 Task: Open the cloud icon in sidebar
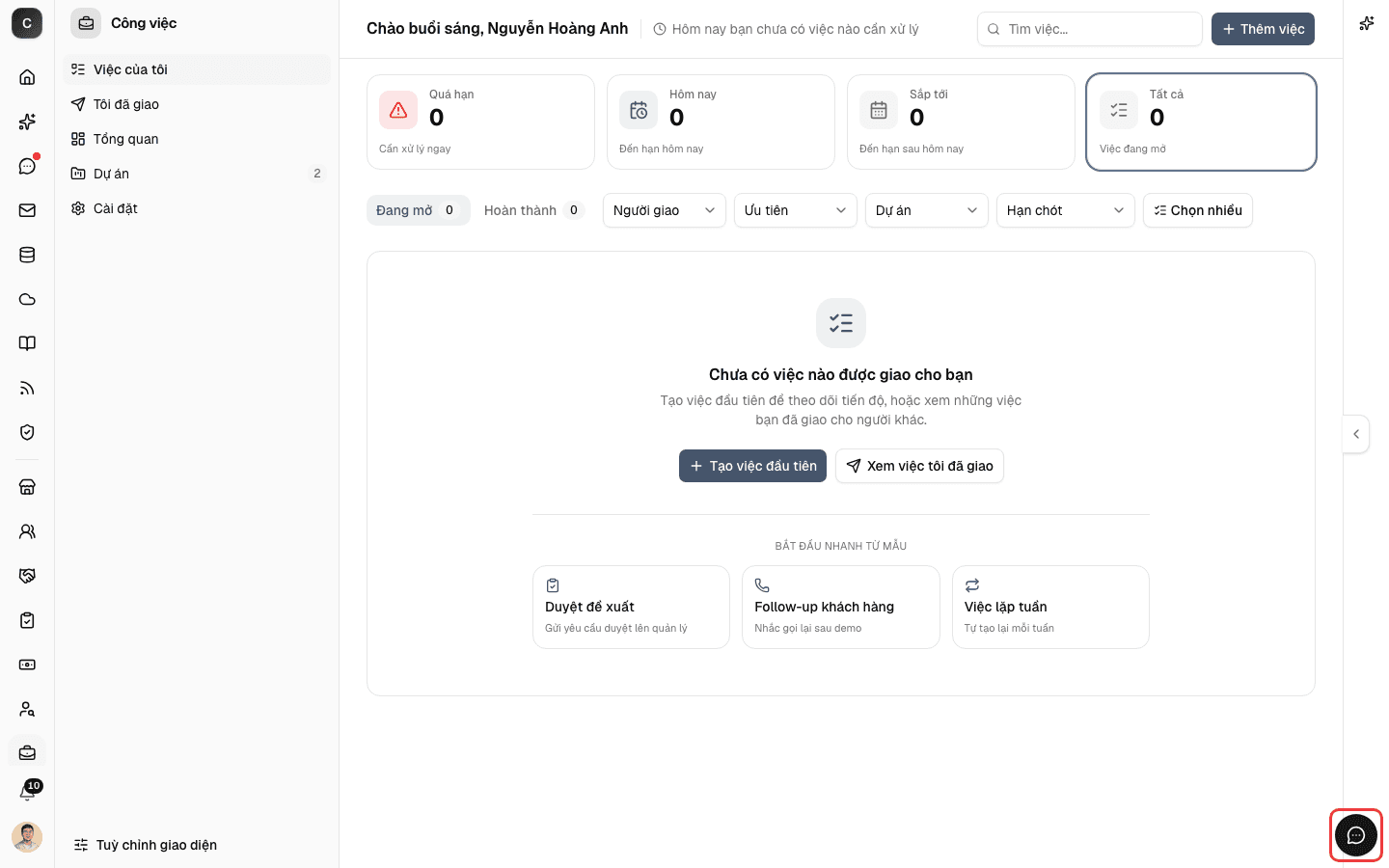(27, 299)
